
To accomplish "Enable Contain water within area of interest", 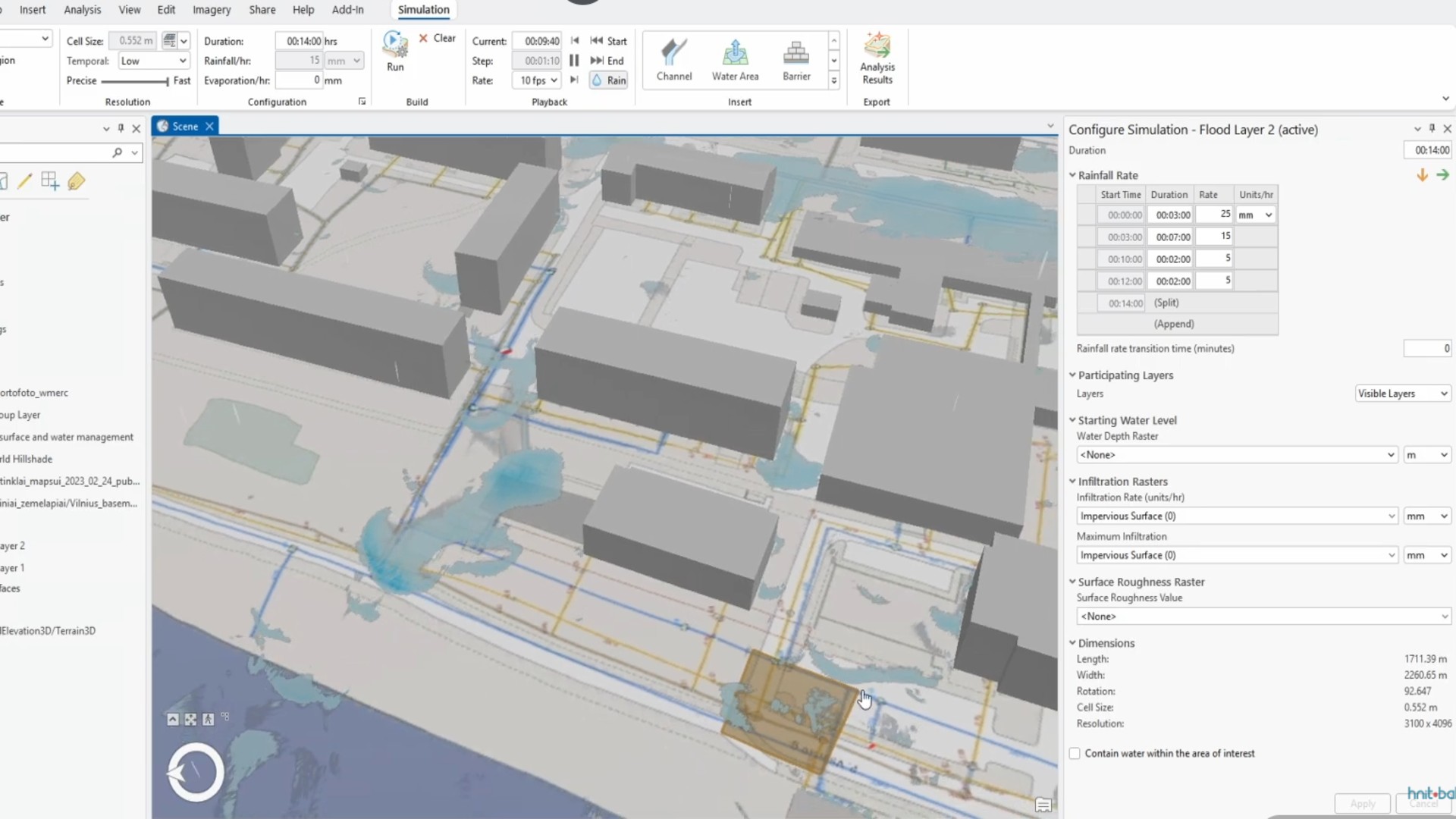I will tap(1075, 753).
